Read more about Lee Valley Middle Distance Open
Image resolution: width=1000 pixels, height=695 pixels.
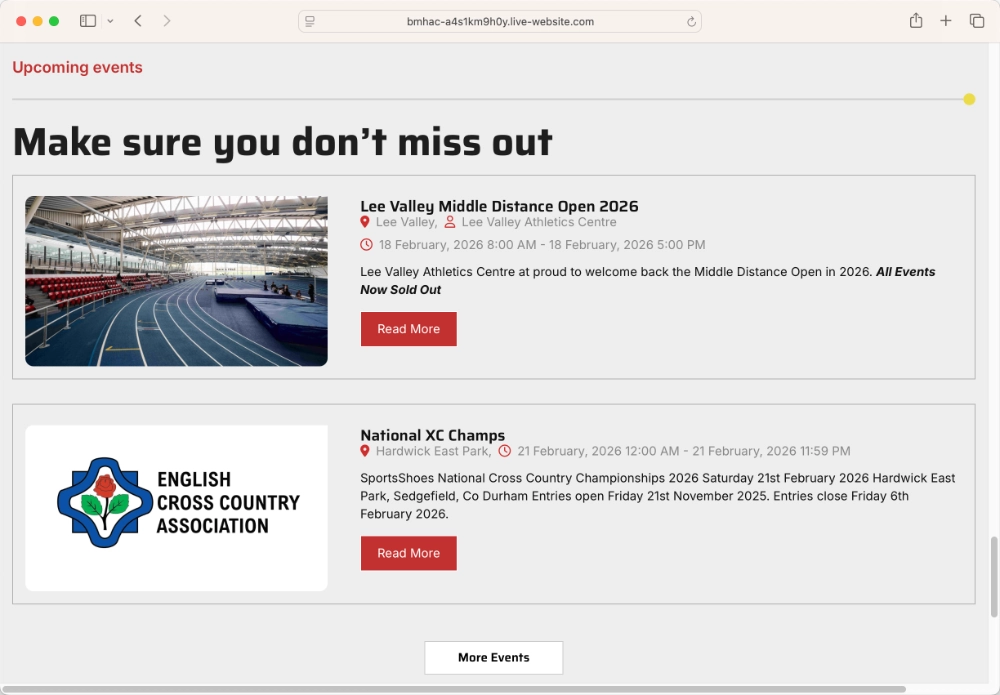tap(408, 329)
